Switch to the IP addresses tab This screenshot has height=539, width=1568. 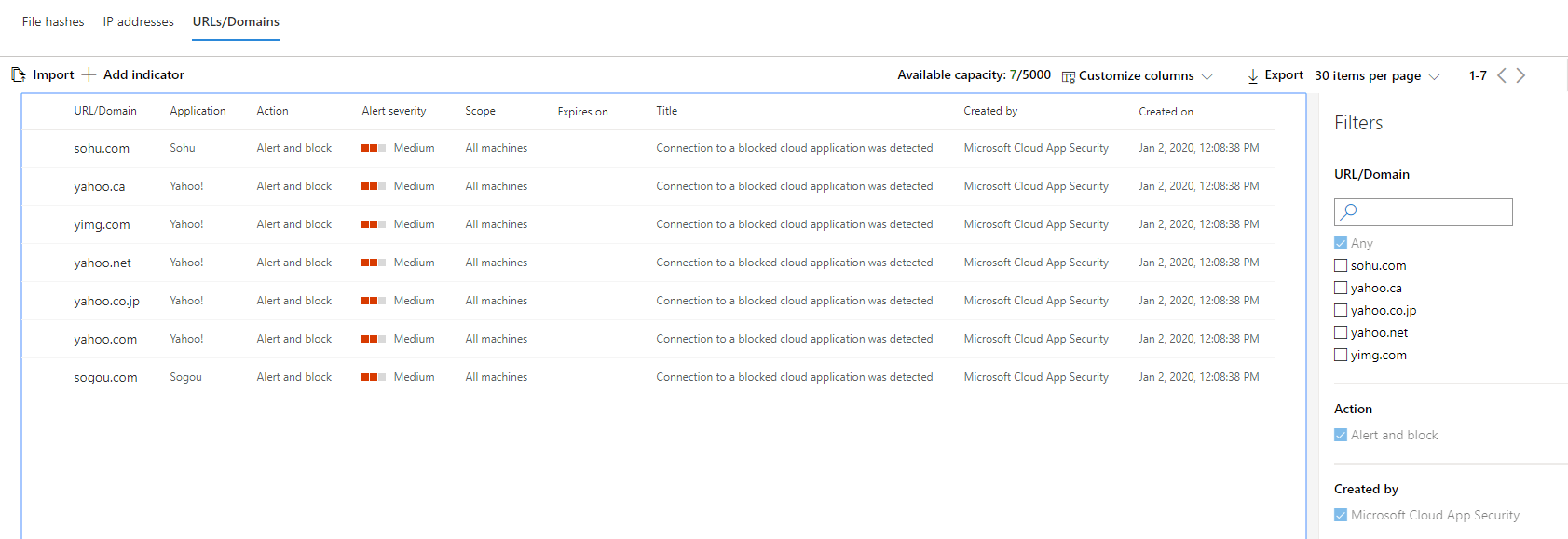pyautogui.click(x=139, y=21)
